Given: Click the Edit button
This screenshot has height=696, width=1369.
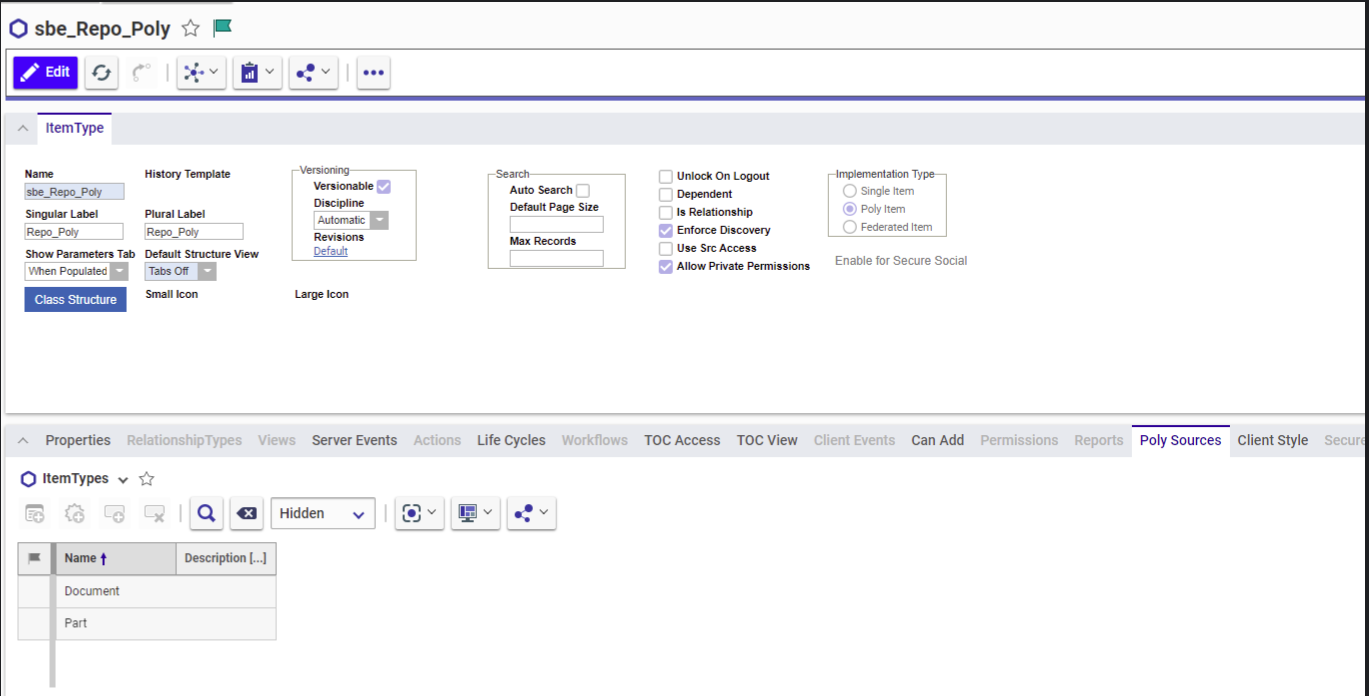Looking at the screenshot, I should [45, 72].
